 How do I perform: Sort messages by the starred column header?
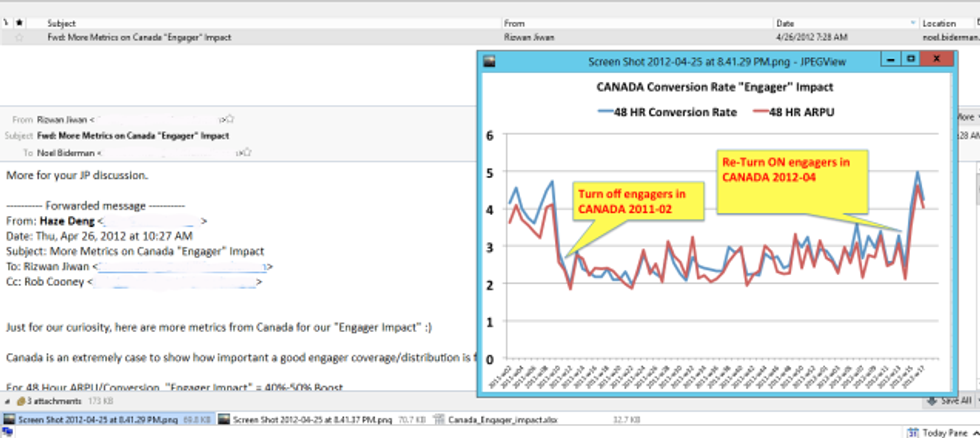coord(19,22)
